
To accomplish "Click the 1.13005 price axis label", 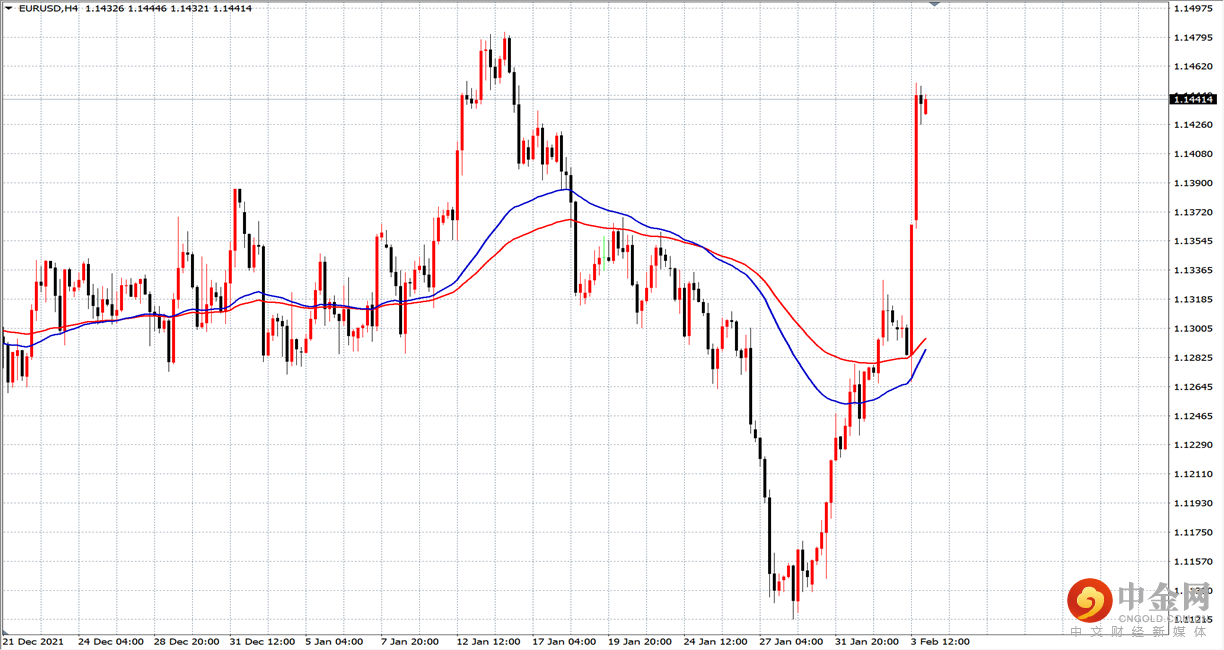I will pyautogui.click(x=1194, y=328).
